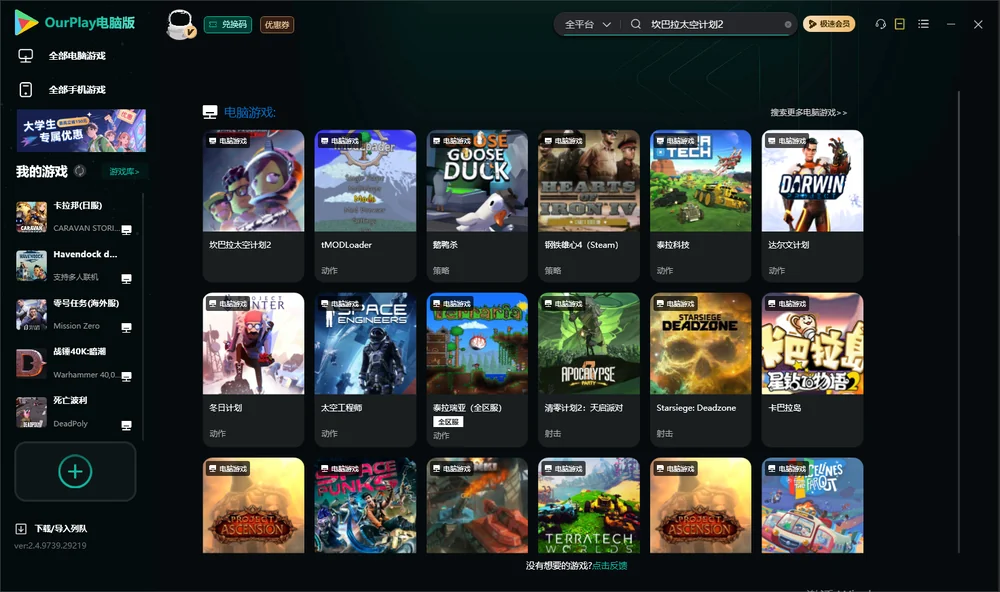Open the 达尔文计划 Darwin game card
This screenshot has width=1000, height=592.
(812, 205)
